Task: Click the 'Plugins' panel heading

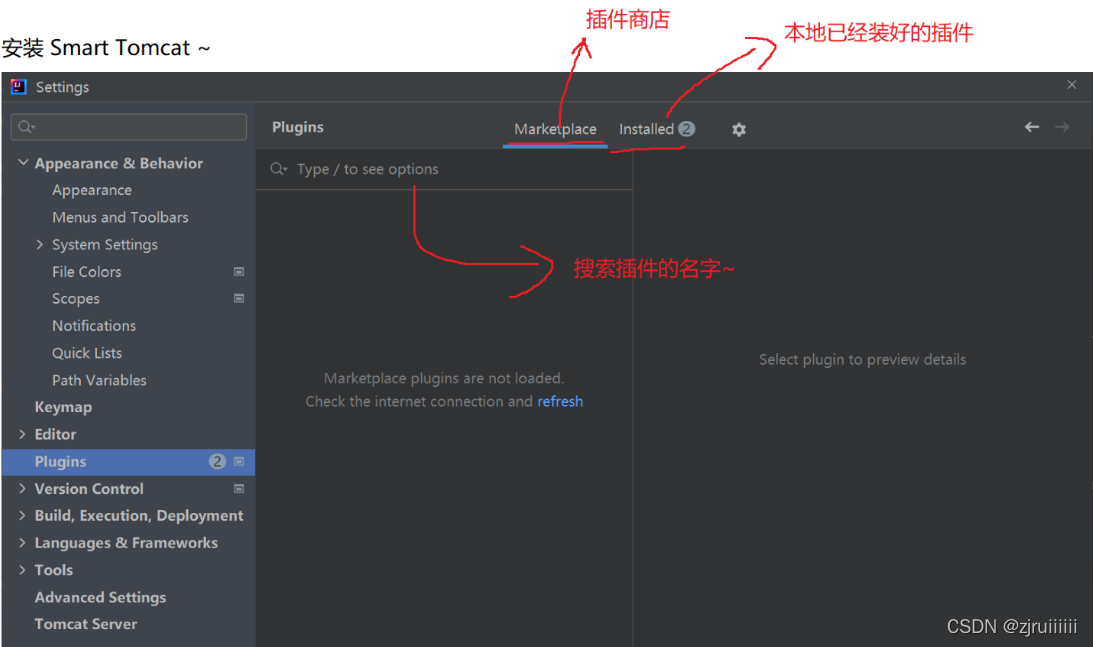Action: (x=298, y=127)
